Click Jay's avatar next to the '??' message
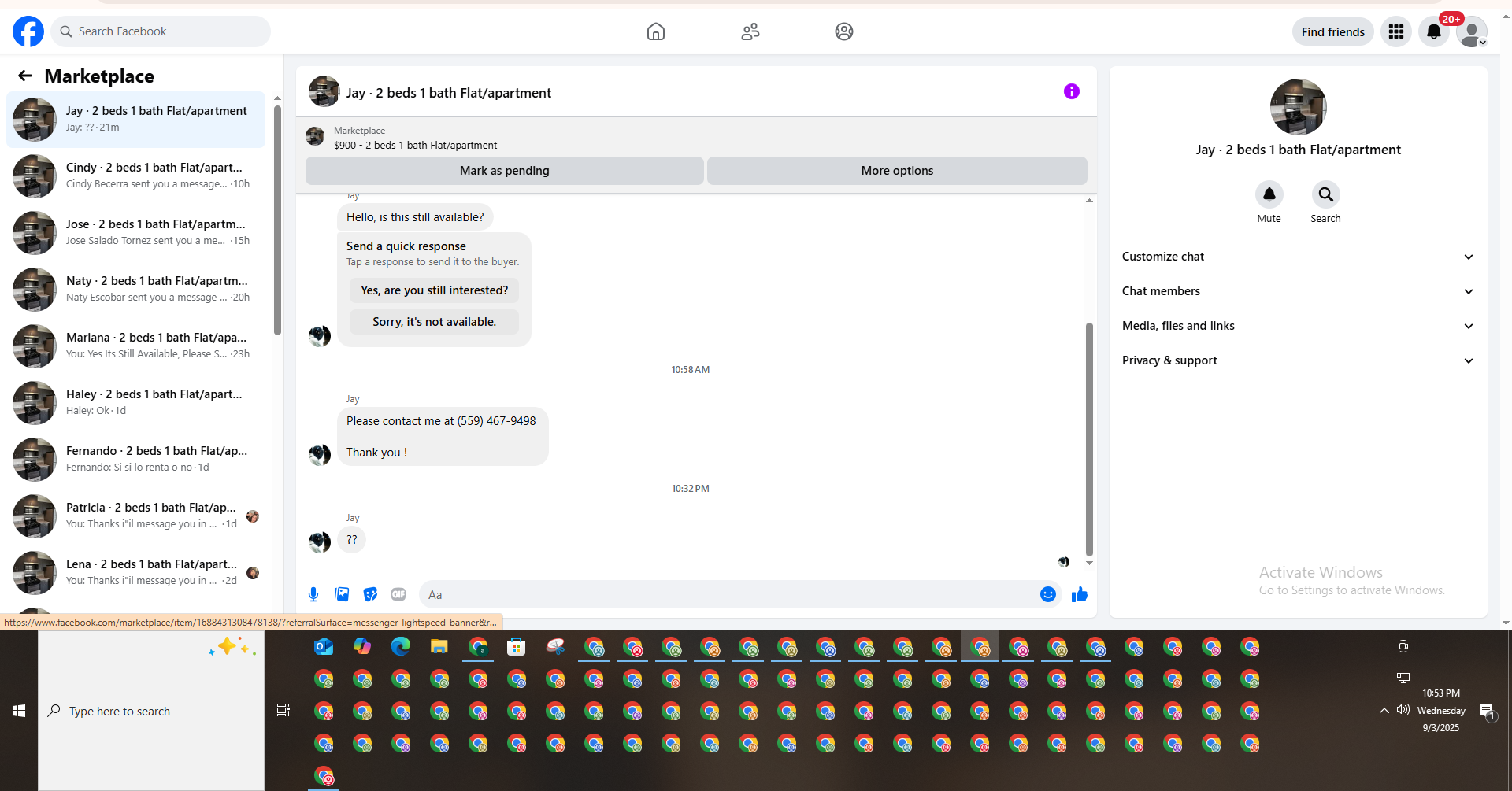This screenshot has width=1512, height=791. click(x=320, y=542)
